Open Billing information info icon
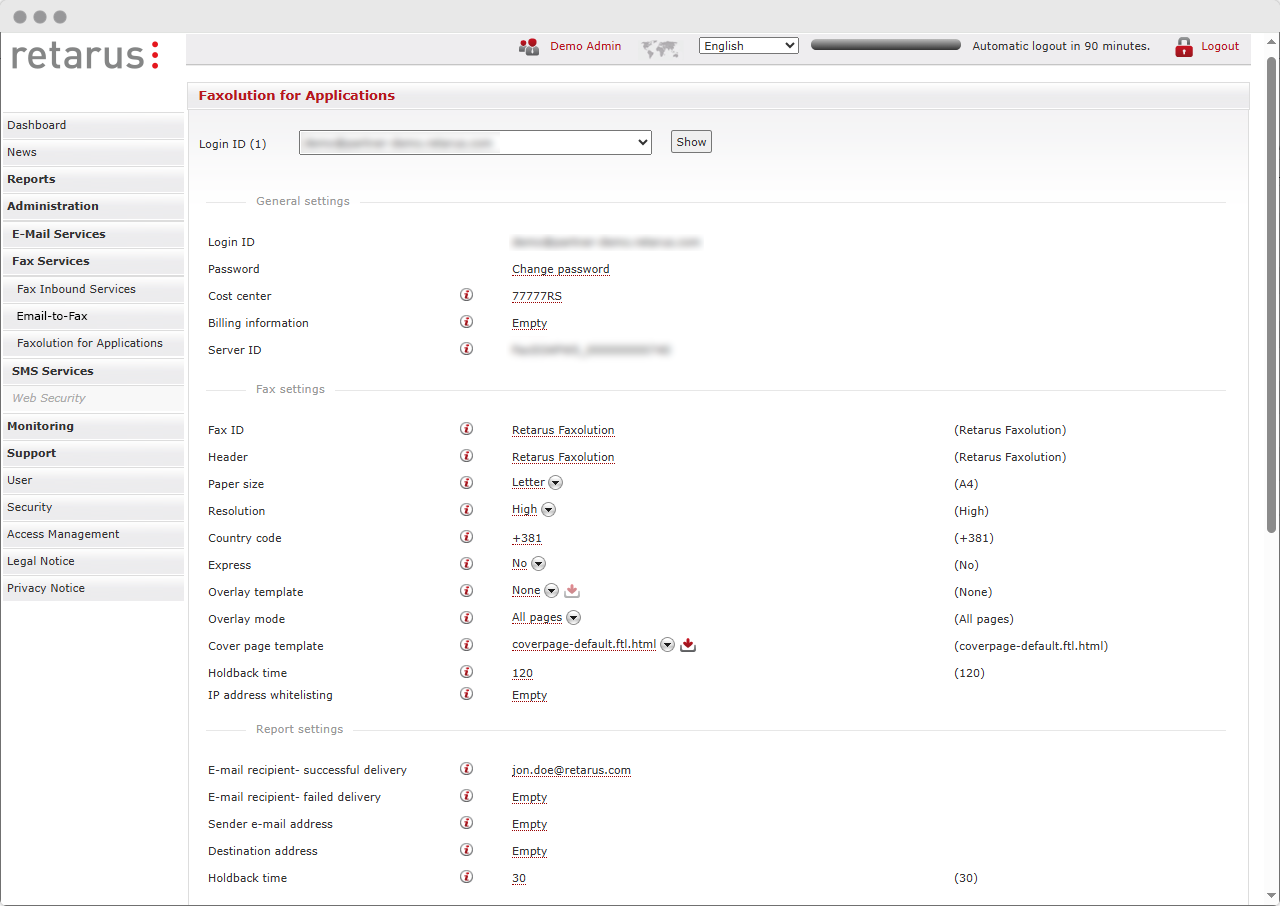Viewport: 1280px width, 906px height. 466,322
